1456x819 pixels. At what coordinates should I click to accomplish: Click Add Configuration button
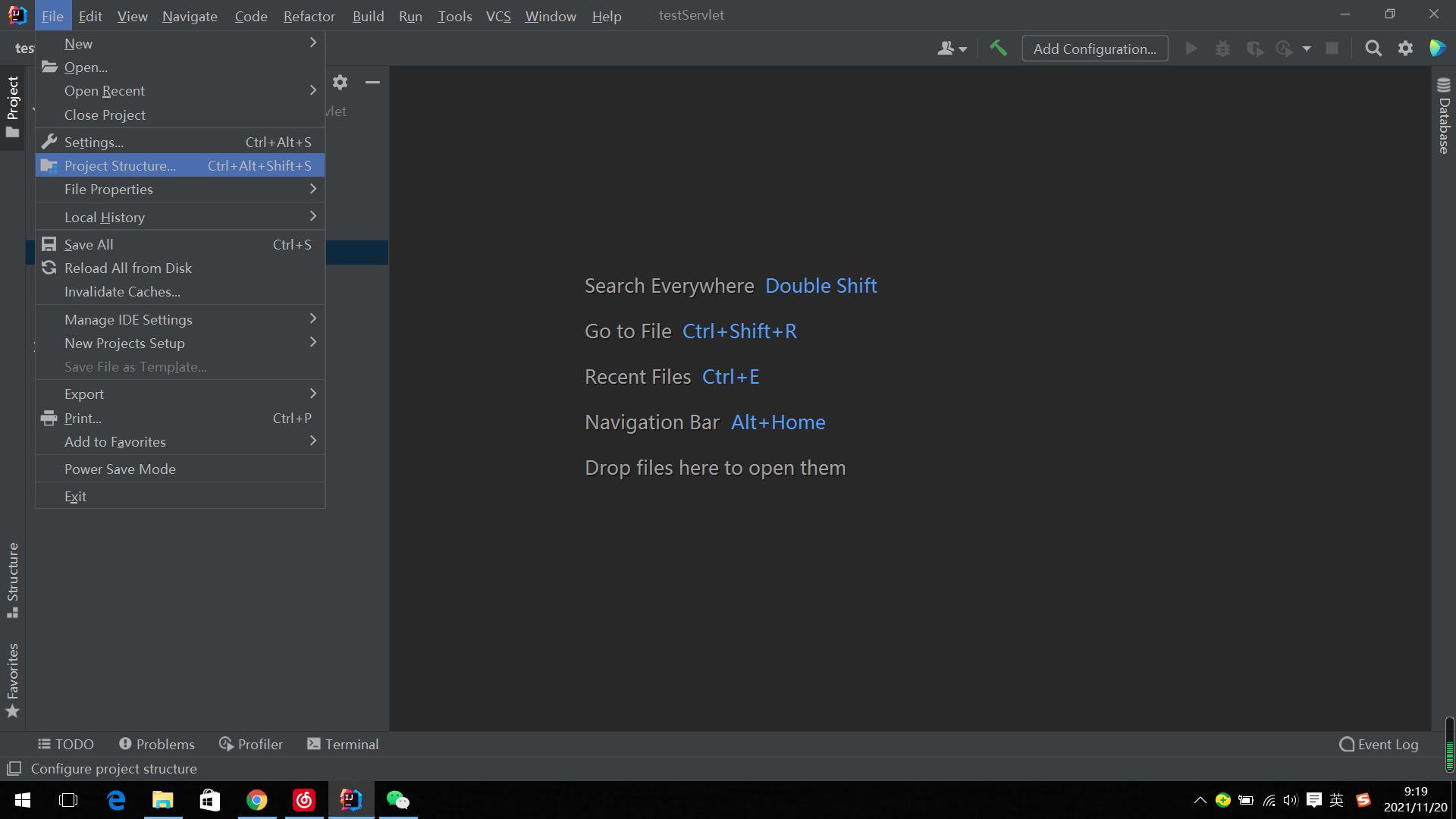pos(1095,49)
